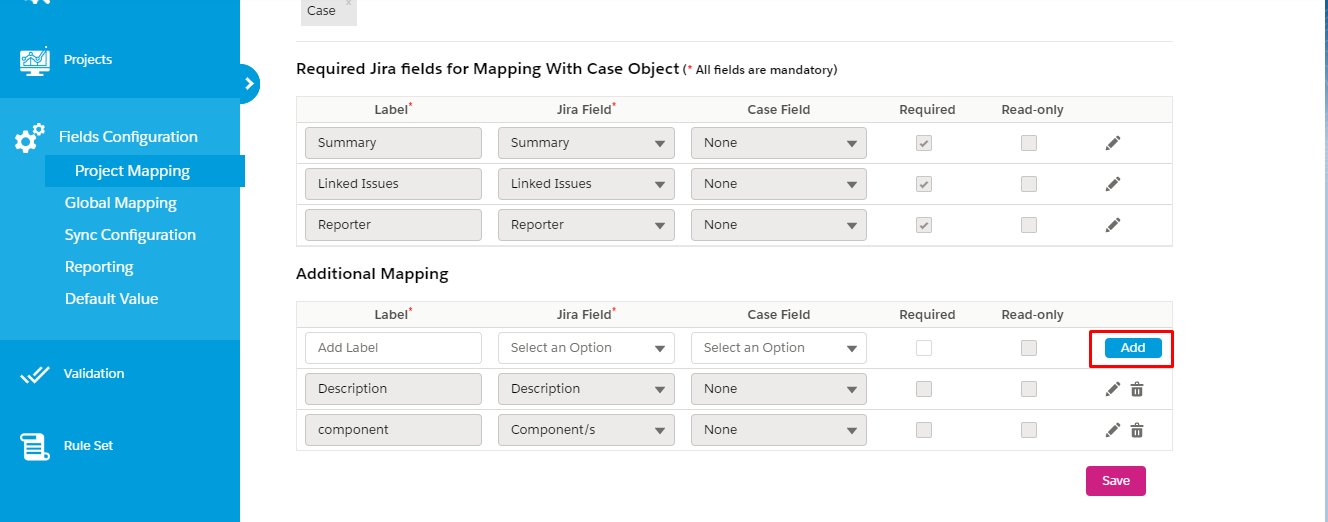Enable Read-only checkbox for Description row
The width and height of the screenshot is (1328, 522).
(1029, 389)
